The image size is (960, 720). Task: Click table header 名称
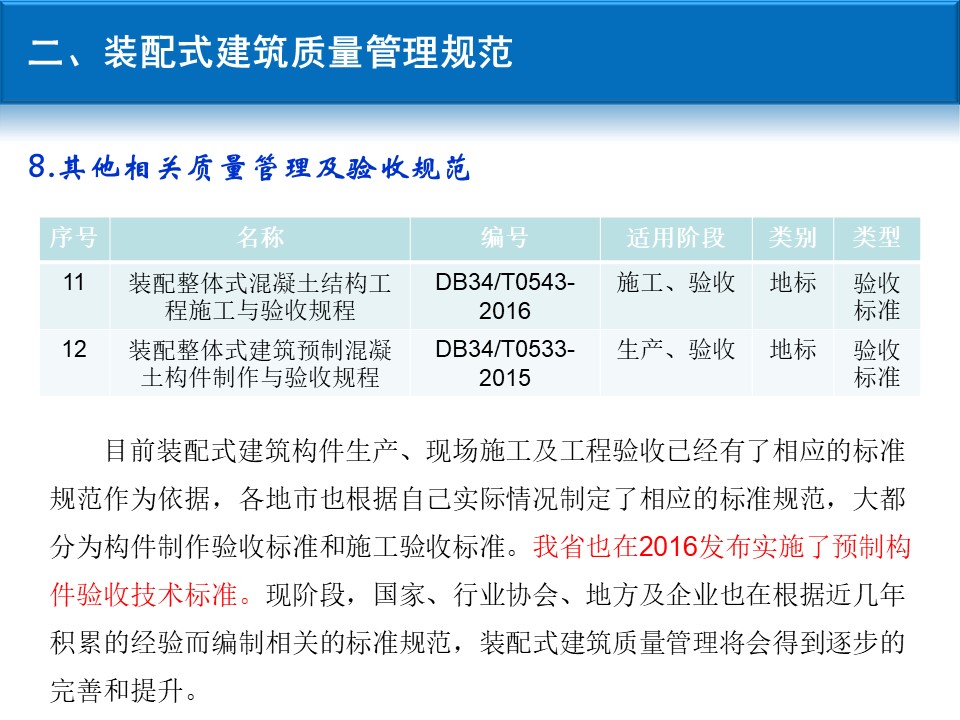(260, 238)
